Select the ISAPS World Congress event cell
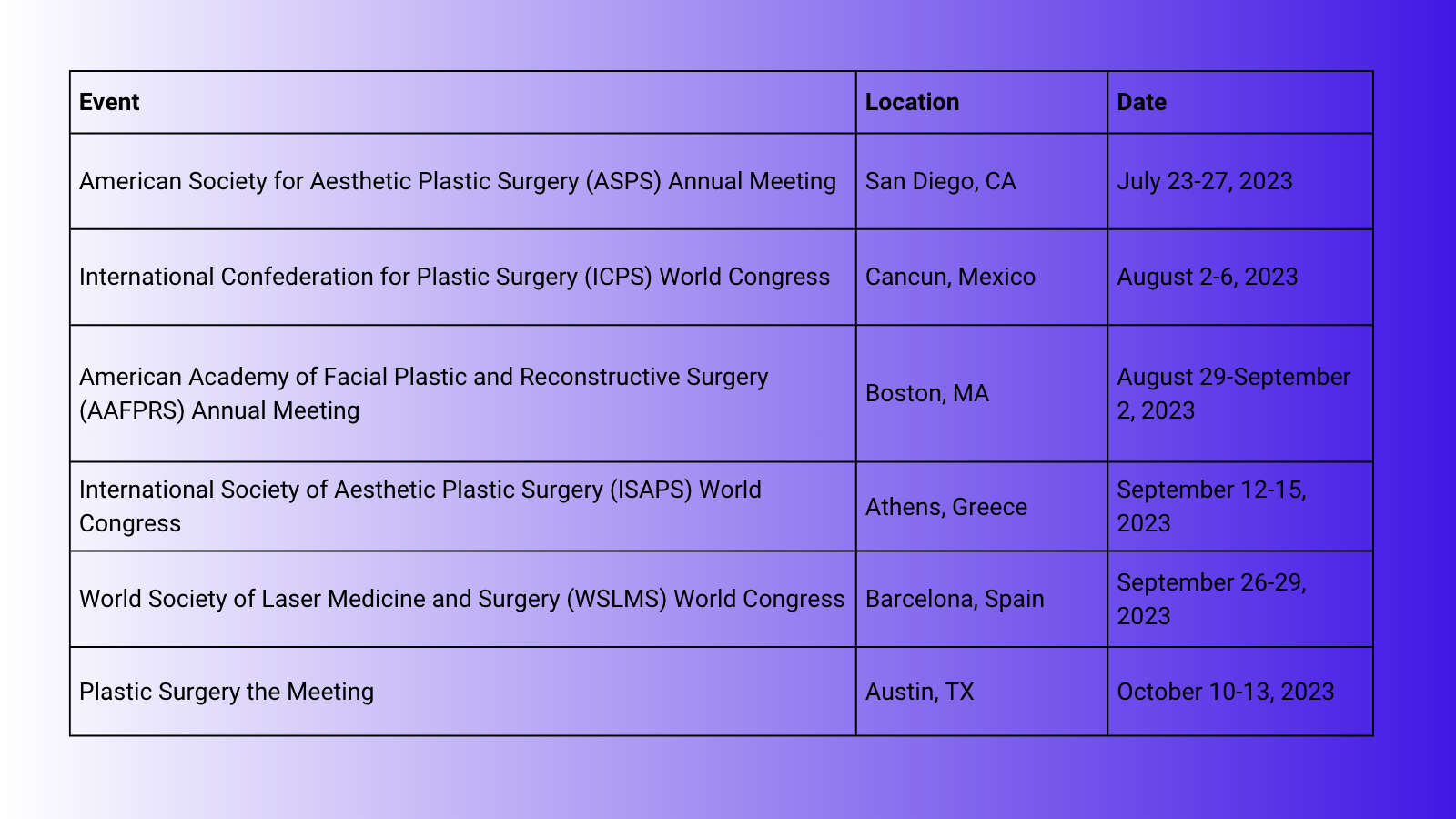This screenshot has height=819, width=1456. [463, 506]
